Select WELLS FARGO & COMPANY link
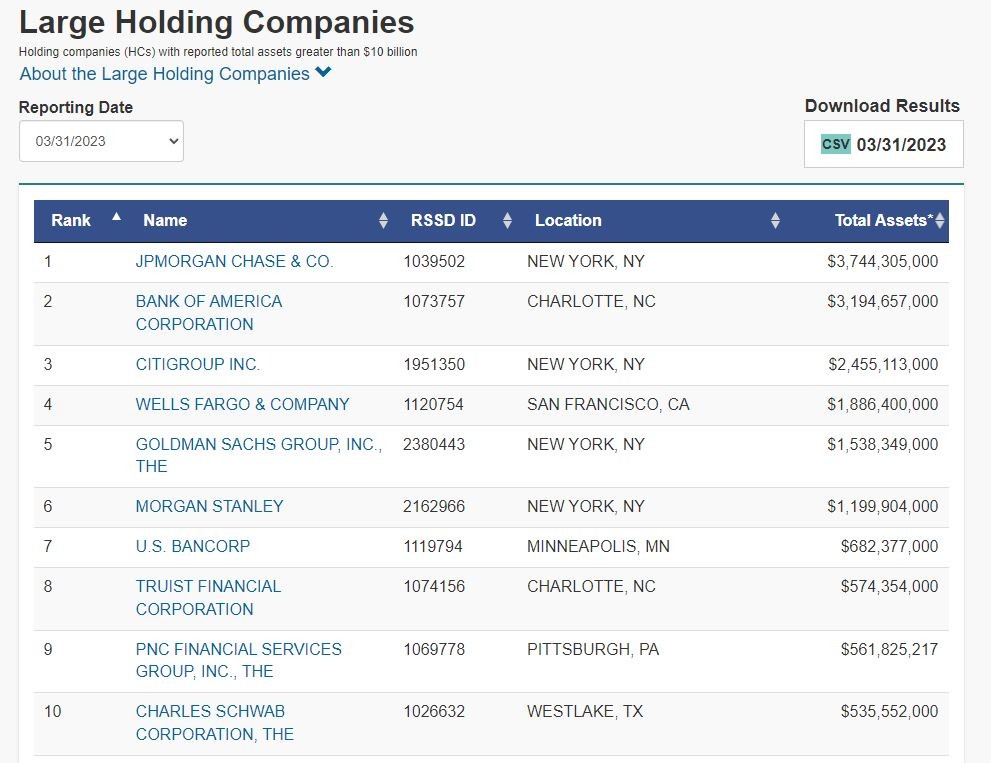991x763 pixels. click(243, 405)
